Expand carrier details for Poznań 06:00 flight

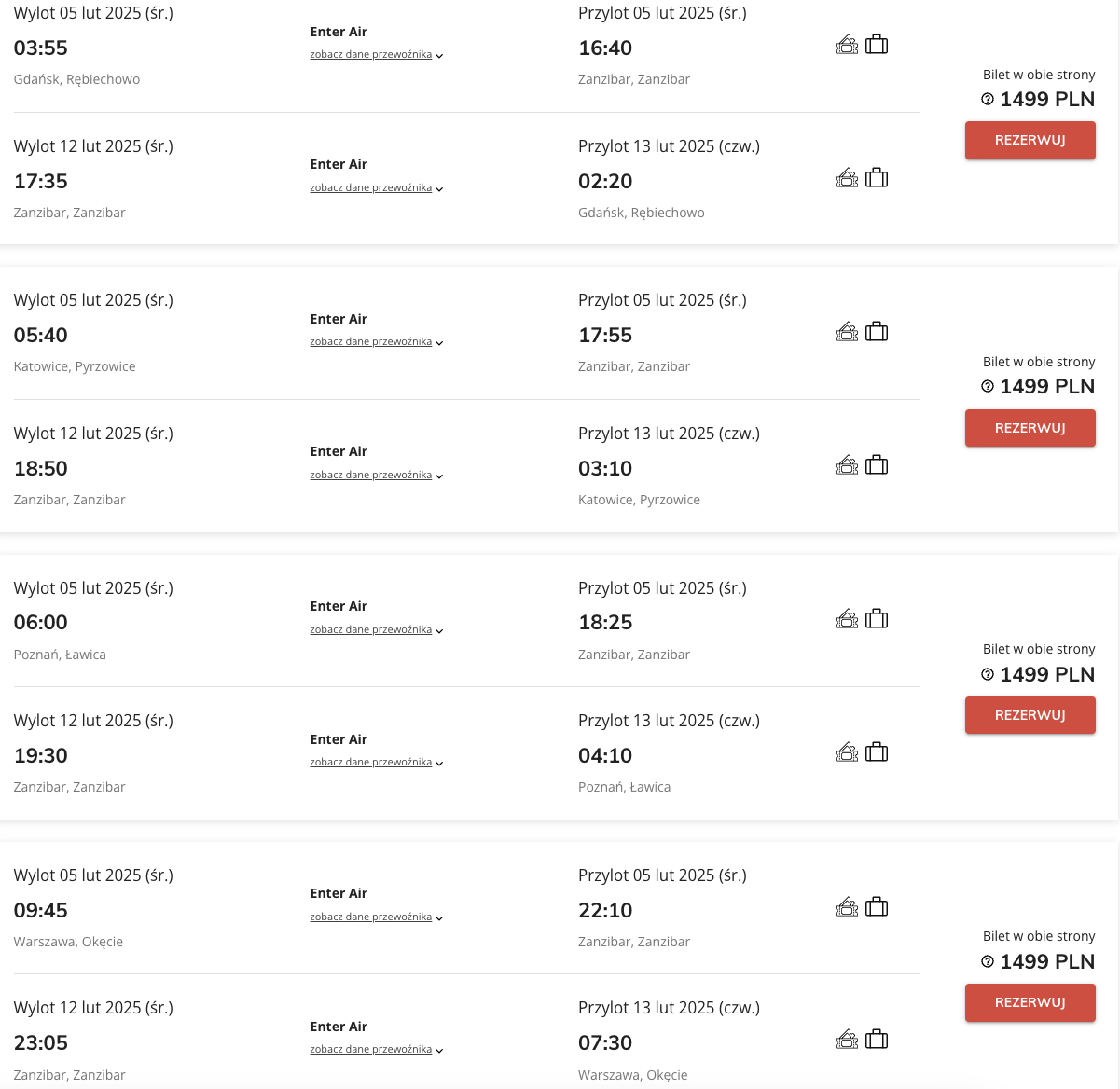point(377,630)
